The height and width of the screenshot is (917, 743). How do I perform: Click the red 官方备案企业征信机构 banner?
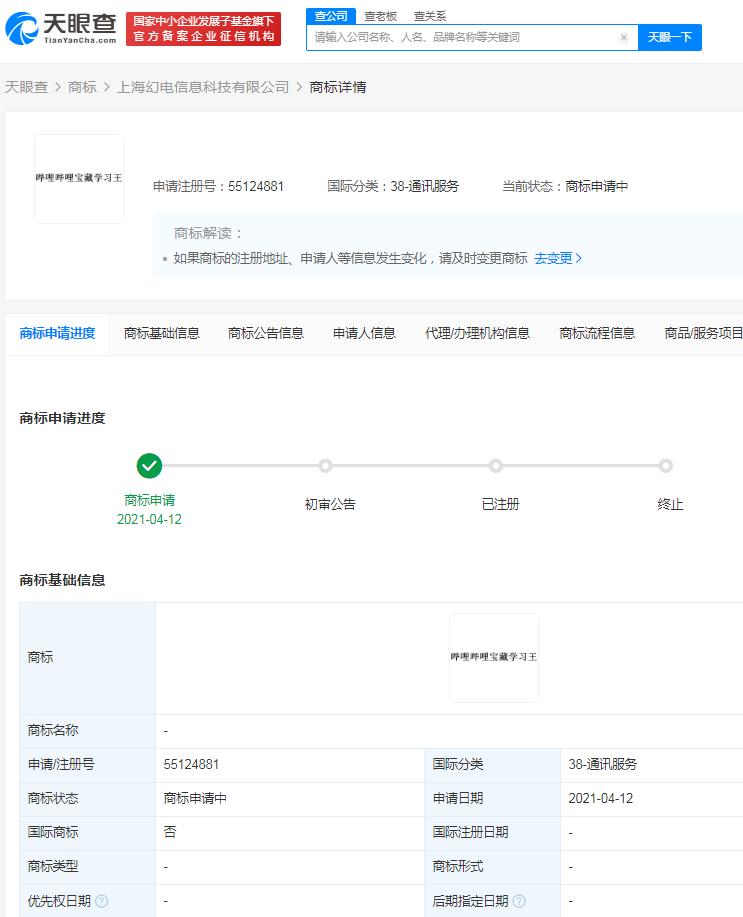point(204,29)
